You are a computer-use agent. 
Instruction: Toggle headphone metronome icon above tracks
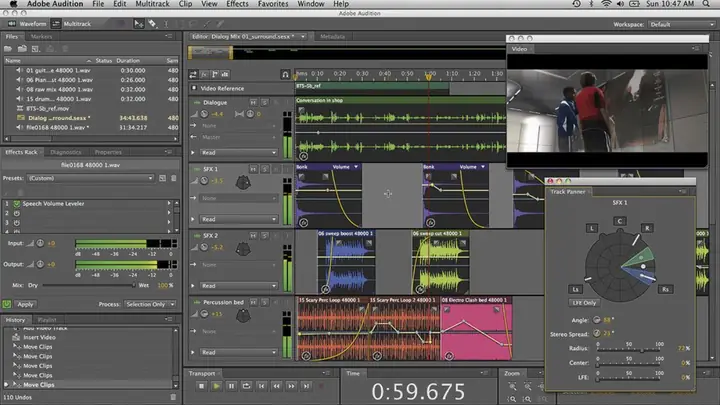(x=285, y=74)
